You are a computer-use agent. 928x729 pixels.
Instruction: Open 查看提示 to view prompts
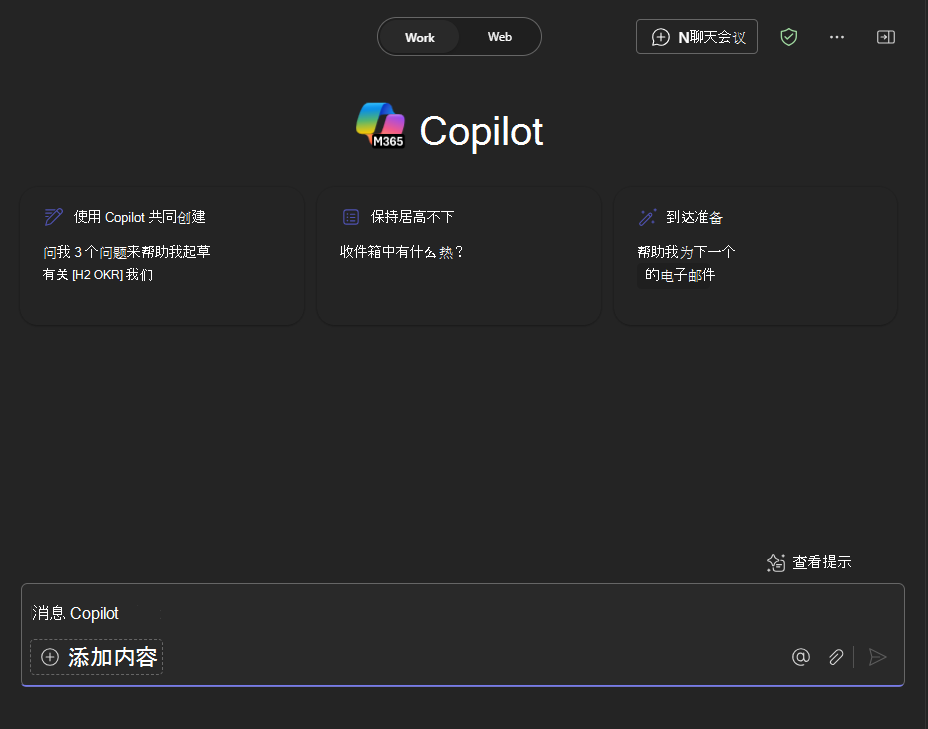pos(809,562)
